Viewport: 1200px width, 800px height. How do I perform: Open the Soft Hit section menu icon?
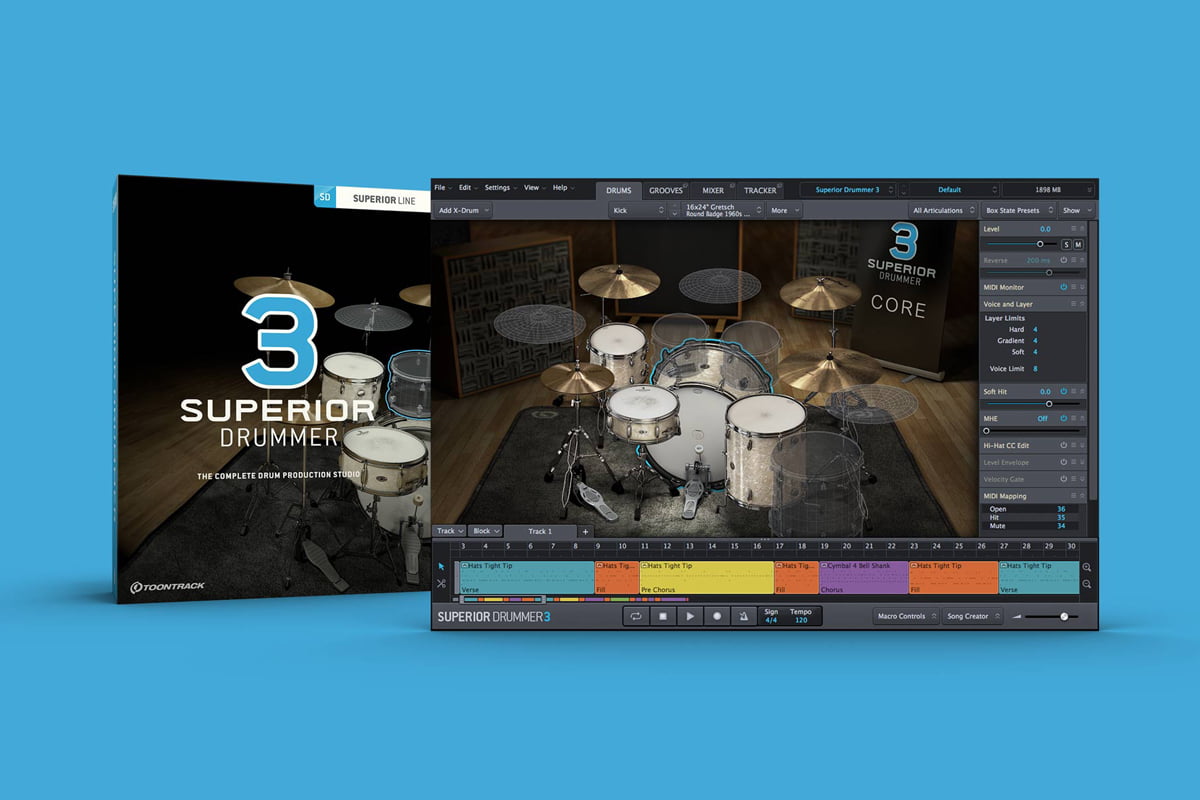click(x=1073, y=391)
